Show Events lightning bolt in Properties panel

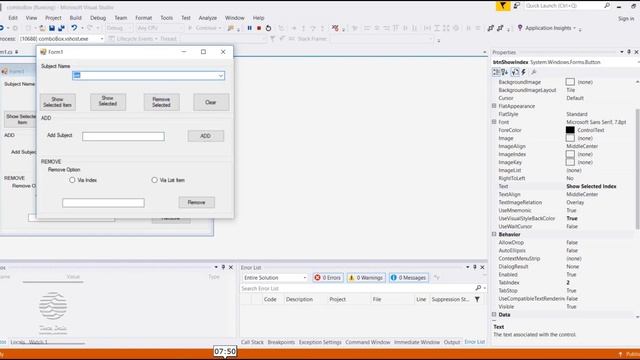coord(524,72)
